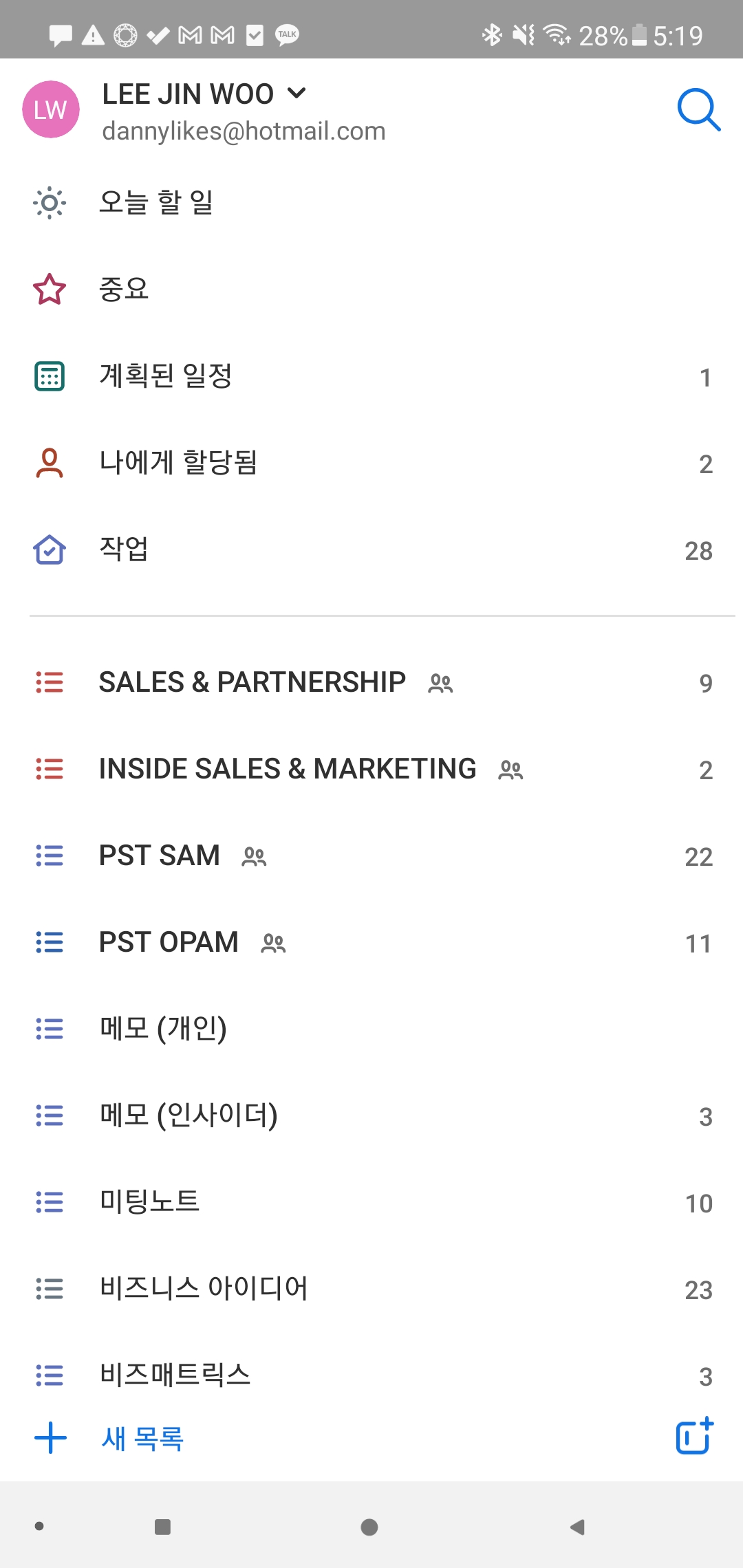The width and height of the screenshot is (743, 1568).
Task: Open the PST OPAM list
Action: (x=169, y=942)
